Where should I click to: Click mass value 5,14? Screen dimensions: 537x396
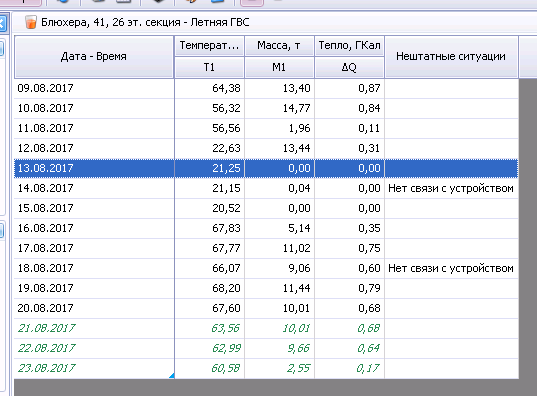[x=299, y=228]
